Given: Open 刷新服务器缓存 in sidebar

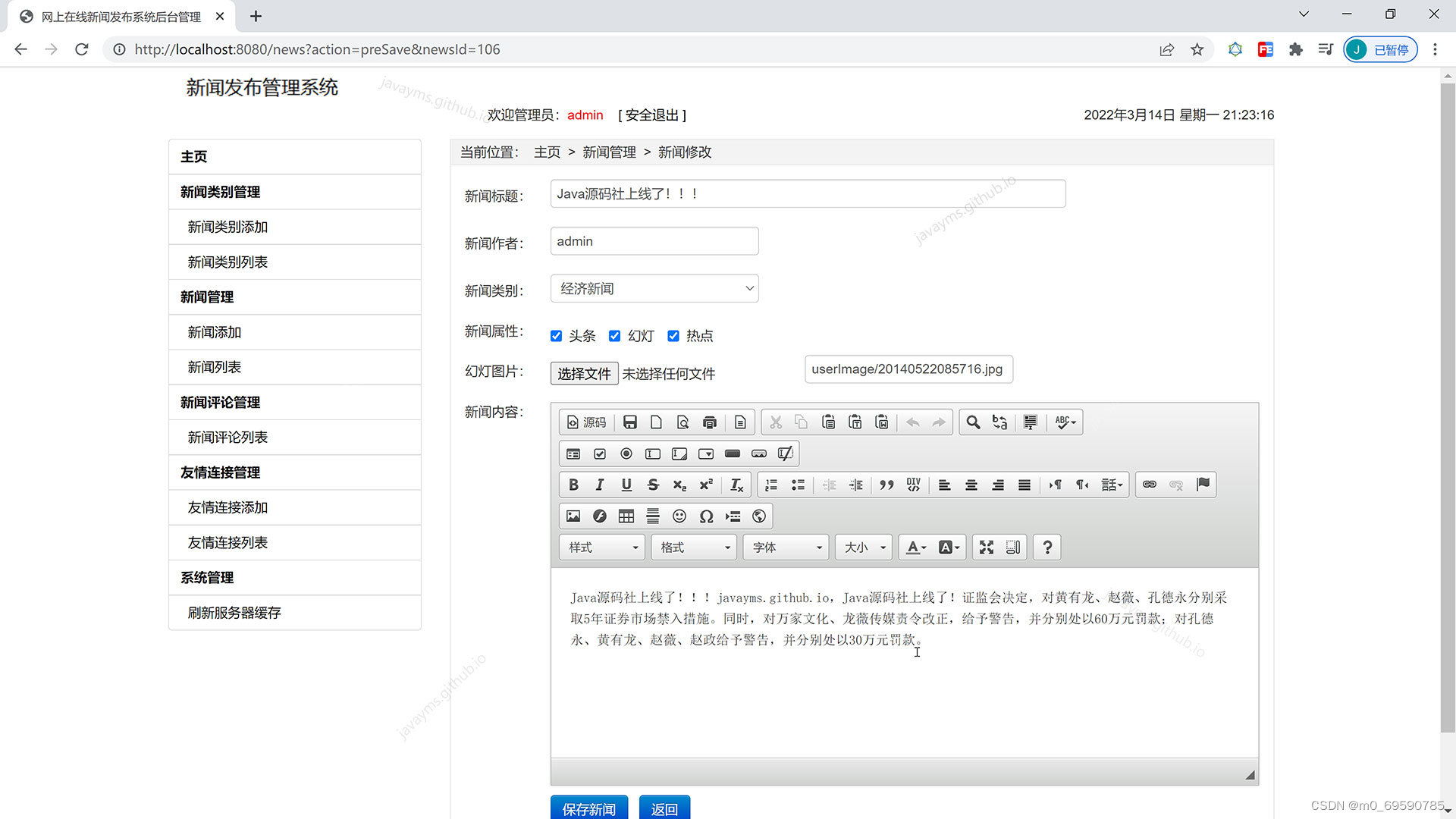Looking at the screenshot, I should [295, 613].
